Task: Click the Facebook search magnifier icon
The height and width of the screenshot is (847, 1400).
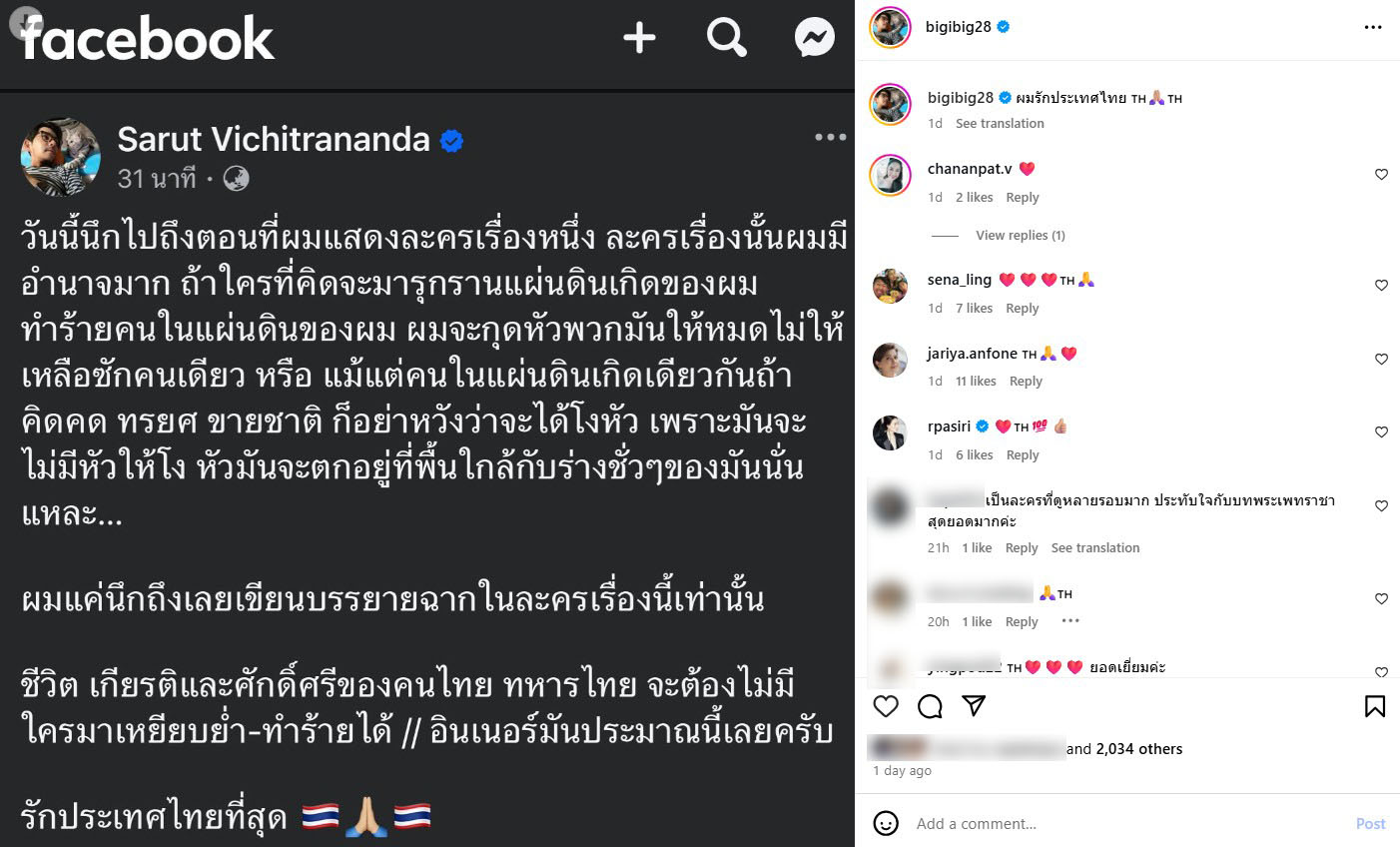Action: pos(727,38)
